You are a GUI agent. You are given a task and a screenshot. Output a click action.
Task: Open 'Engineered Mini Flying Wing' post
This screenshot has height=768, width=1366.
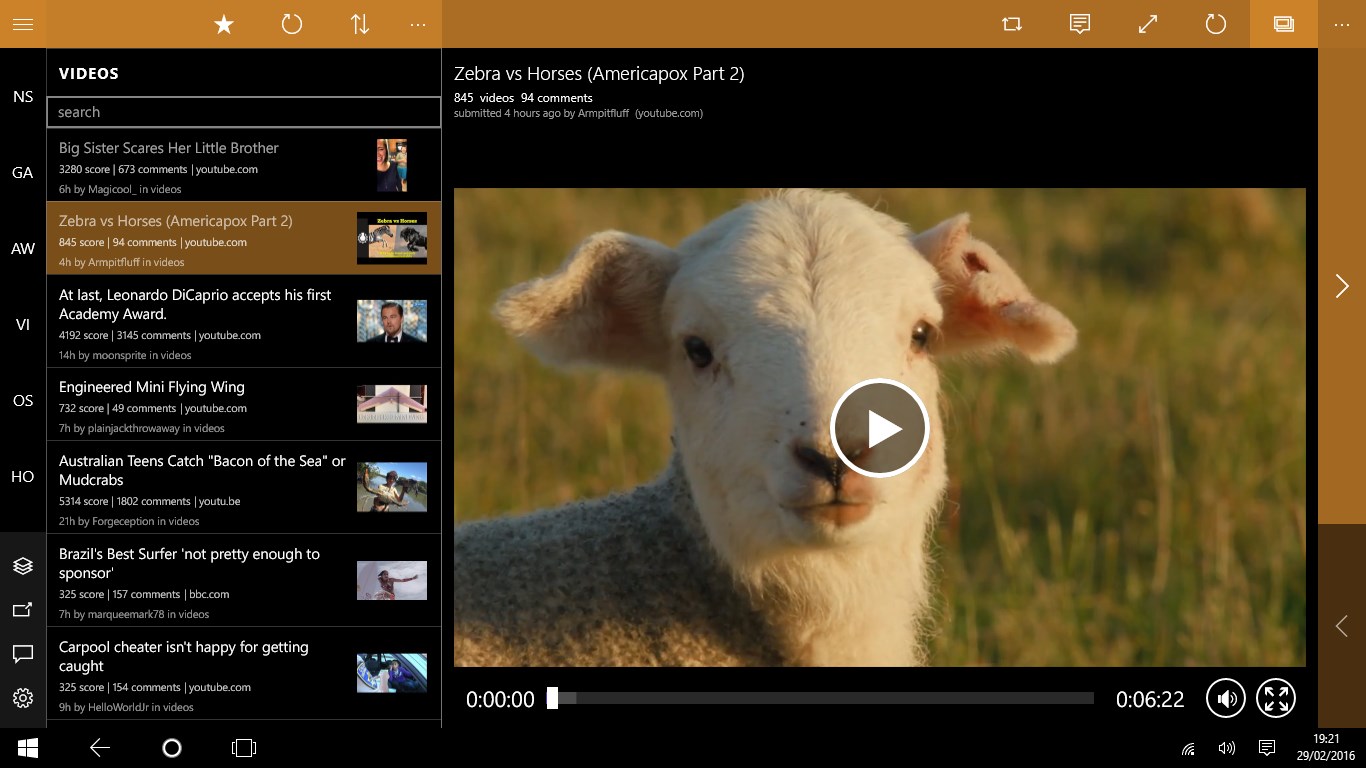coord(244,404)
